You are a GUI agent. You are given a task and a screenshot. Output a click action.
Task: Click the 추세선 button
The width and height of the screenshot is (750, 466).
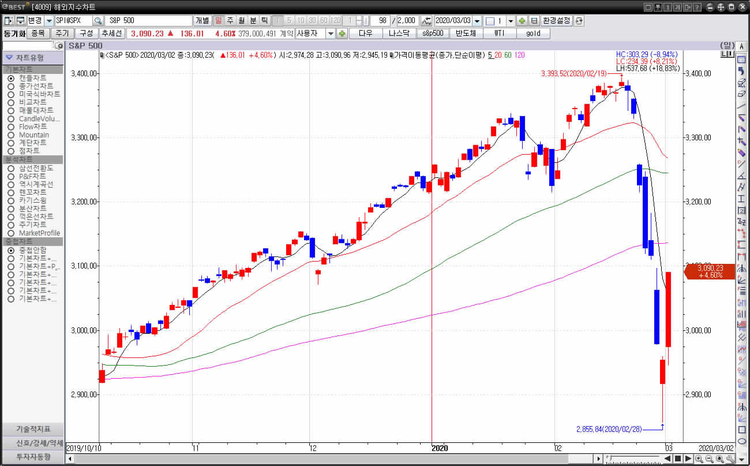point(112,33)
